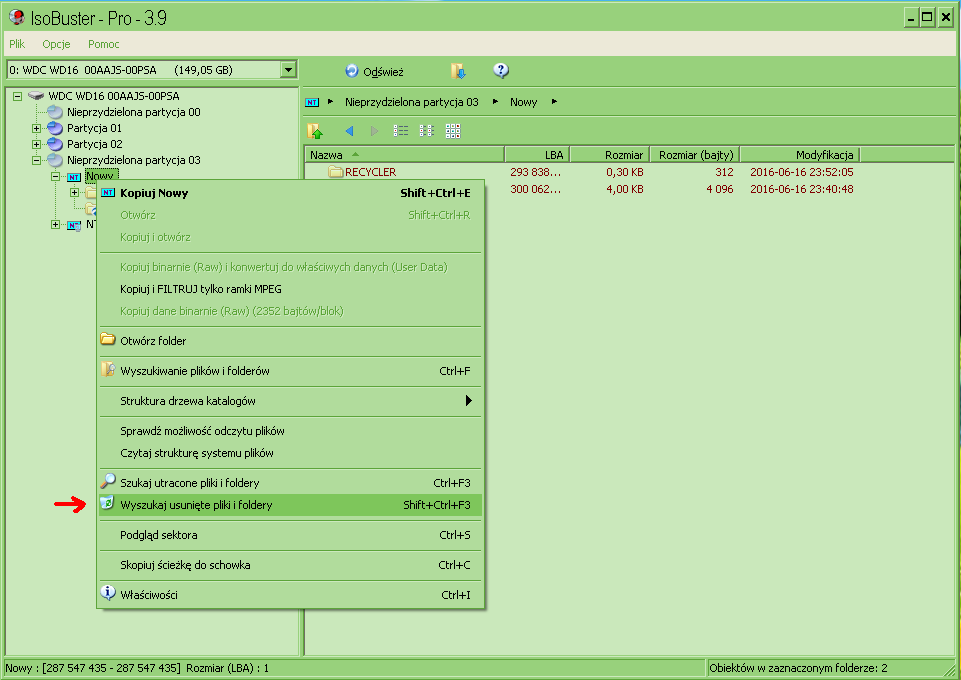Click the NT icon of the last tree node

tap(74, 225)
